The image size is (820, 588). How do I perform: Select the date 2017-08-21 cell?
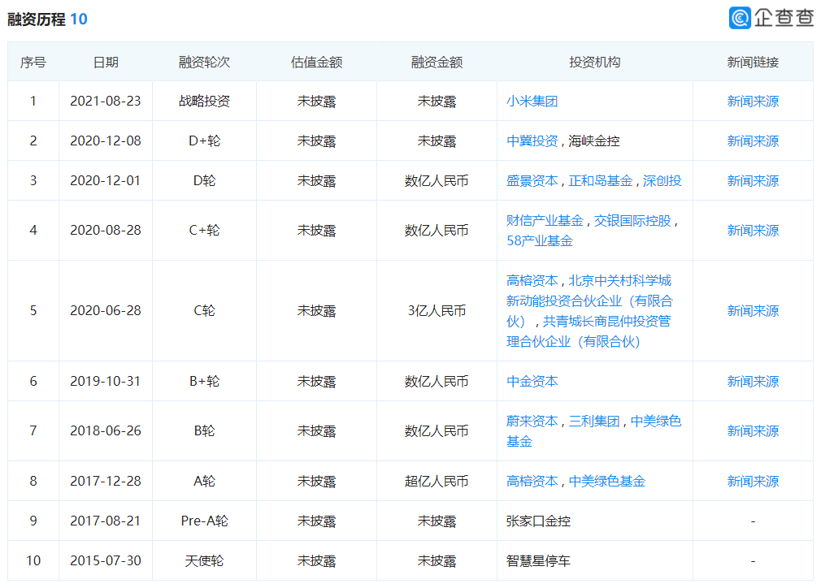click(106, 521)
